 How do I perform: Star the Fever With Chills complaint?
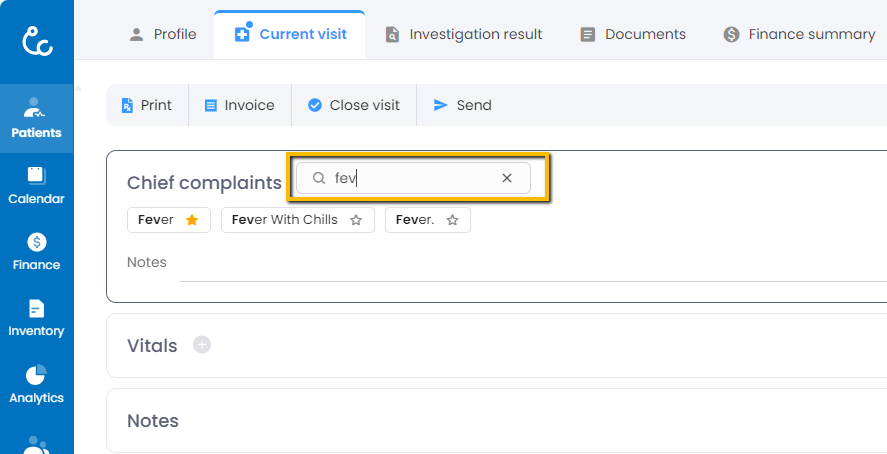pyautogui.click(x=356, y=220)
